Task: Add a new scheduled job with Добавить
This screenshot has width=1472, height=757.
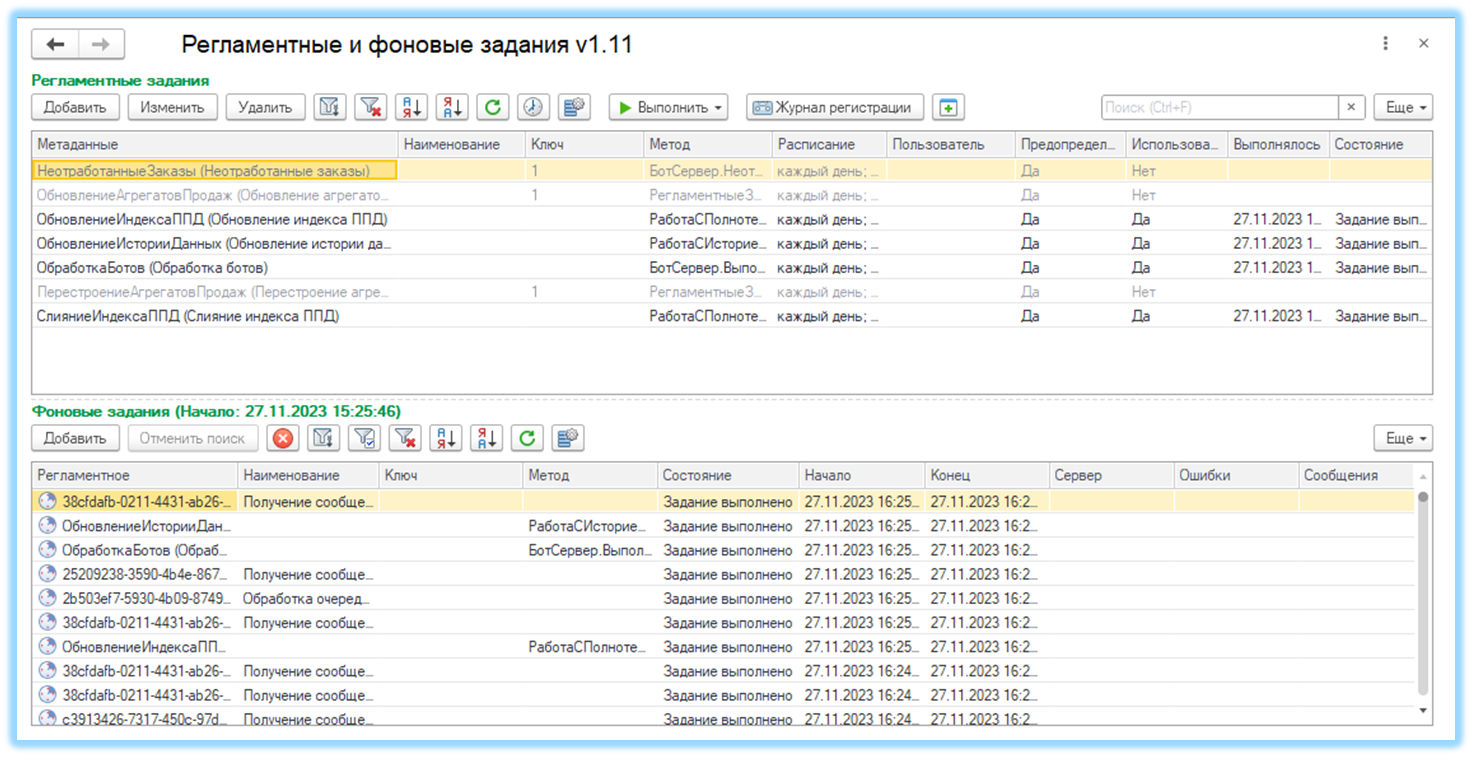Action: click(x=75, y=107)
